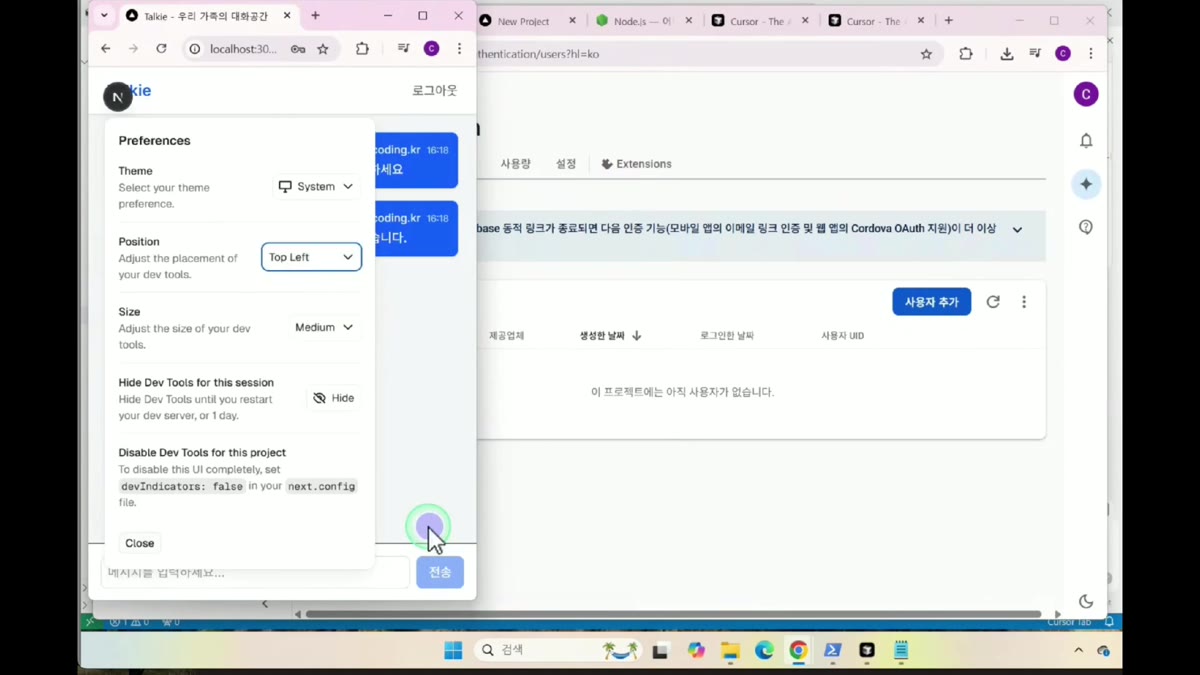Screen dimensions: 1200x675
Task: Switch to the first Cursor tab
Action: [760, 21]
